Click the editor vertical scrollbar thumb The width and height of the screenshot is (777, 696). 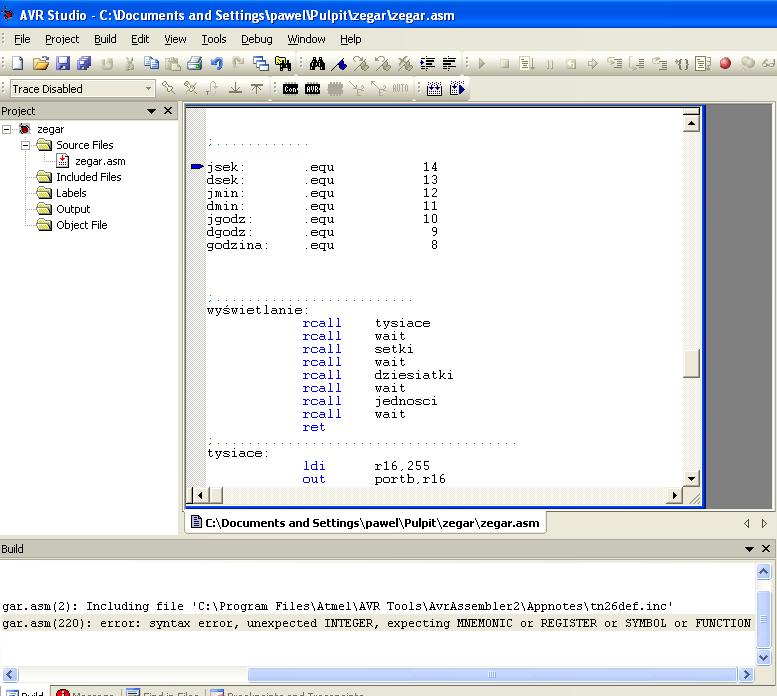pyautogui.click(x=691, y=364)
